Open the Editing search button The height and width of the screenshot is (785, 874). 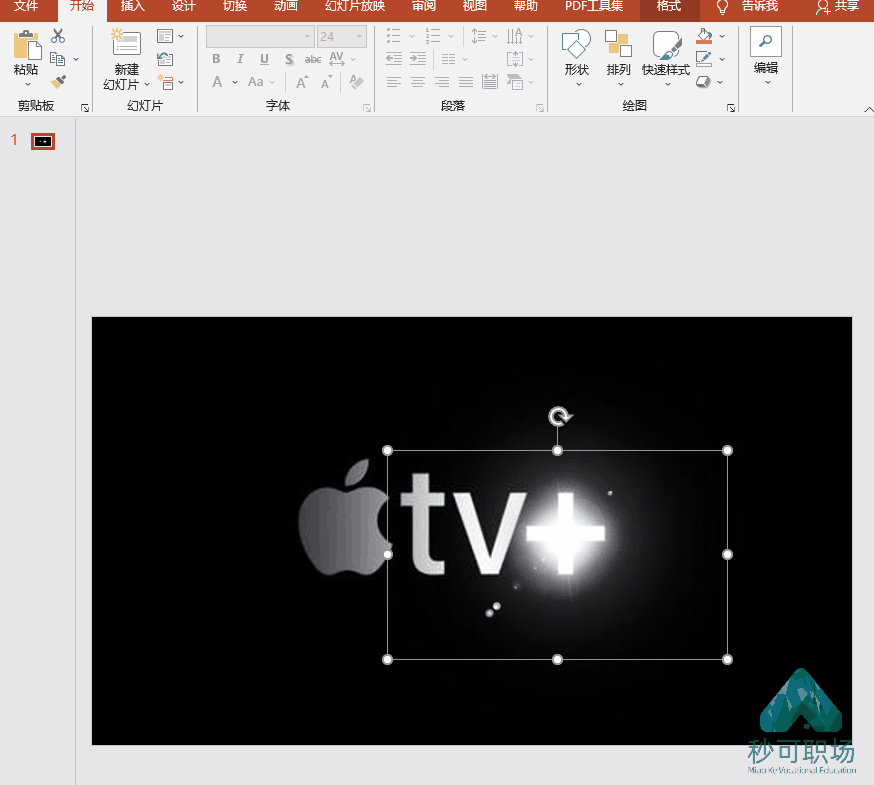(766, 55)
